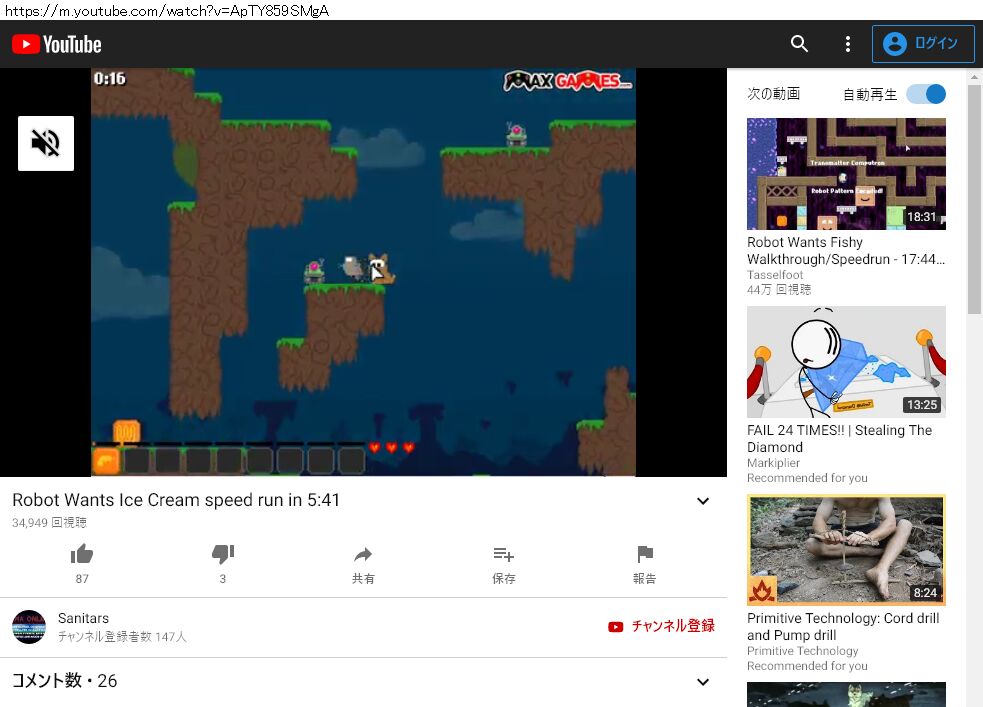Image resolution: width=983 pixels, height=707 pixels.
Task: Click Primitive Technology channel name under thumbnail
Action: point(802,651)
